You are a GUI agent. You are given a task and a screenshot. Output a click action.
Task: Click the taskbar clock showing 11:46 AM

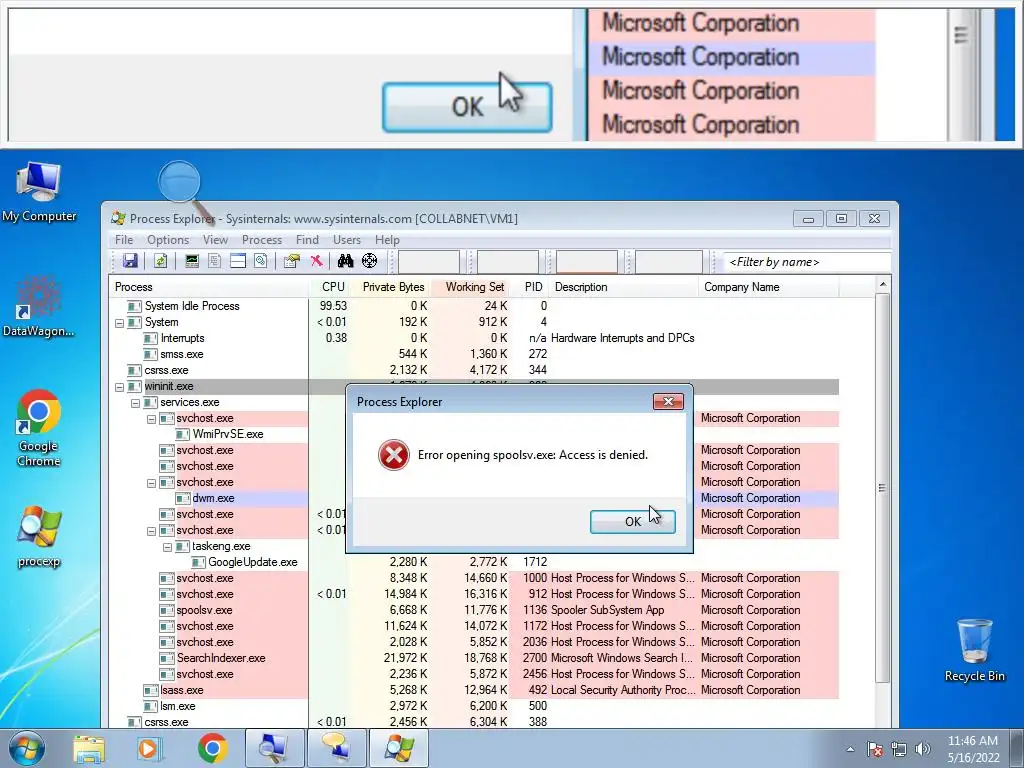pyautogui.click(x=973, y=749)
